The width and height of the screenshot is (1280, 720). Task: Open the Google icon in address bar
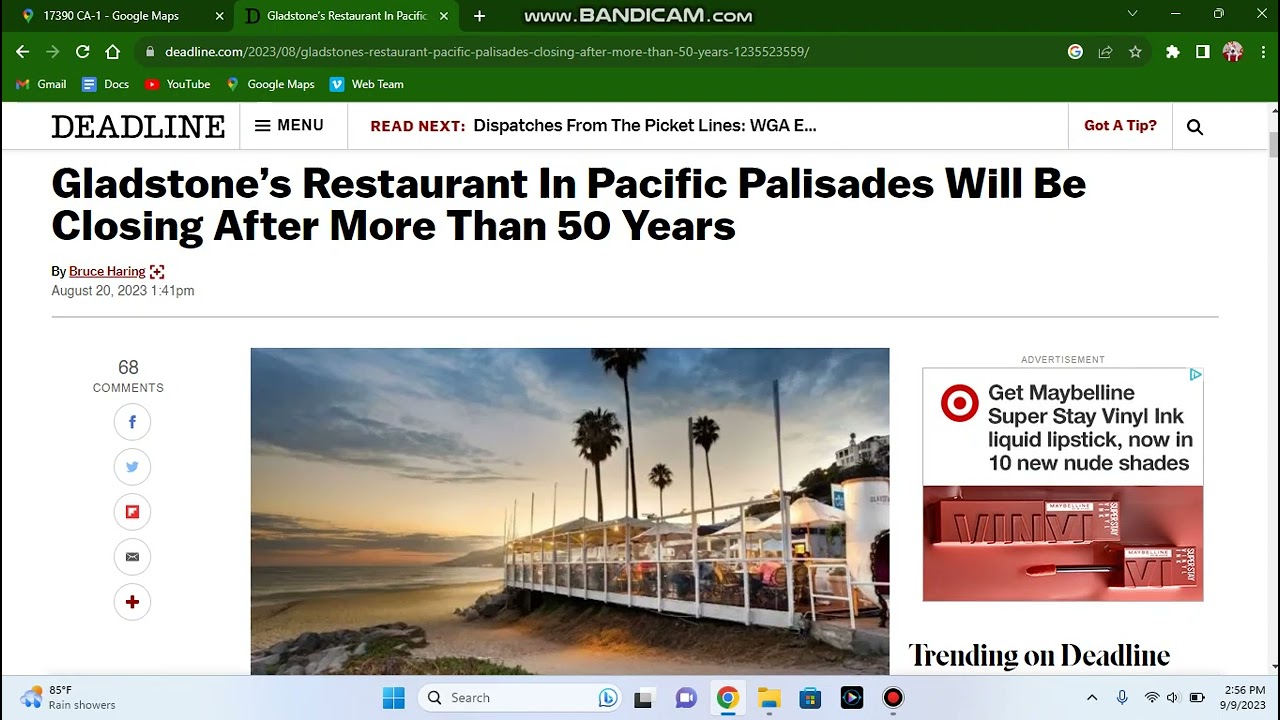coord(1075,52)
